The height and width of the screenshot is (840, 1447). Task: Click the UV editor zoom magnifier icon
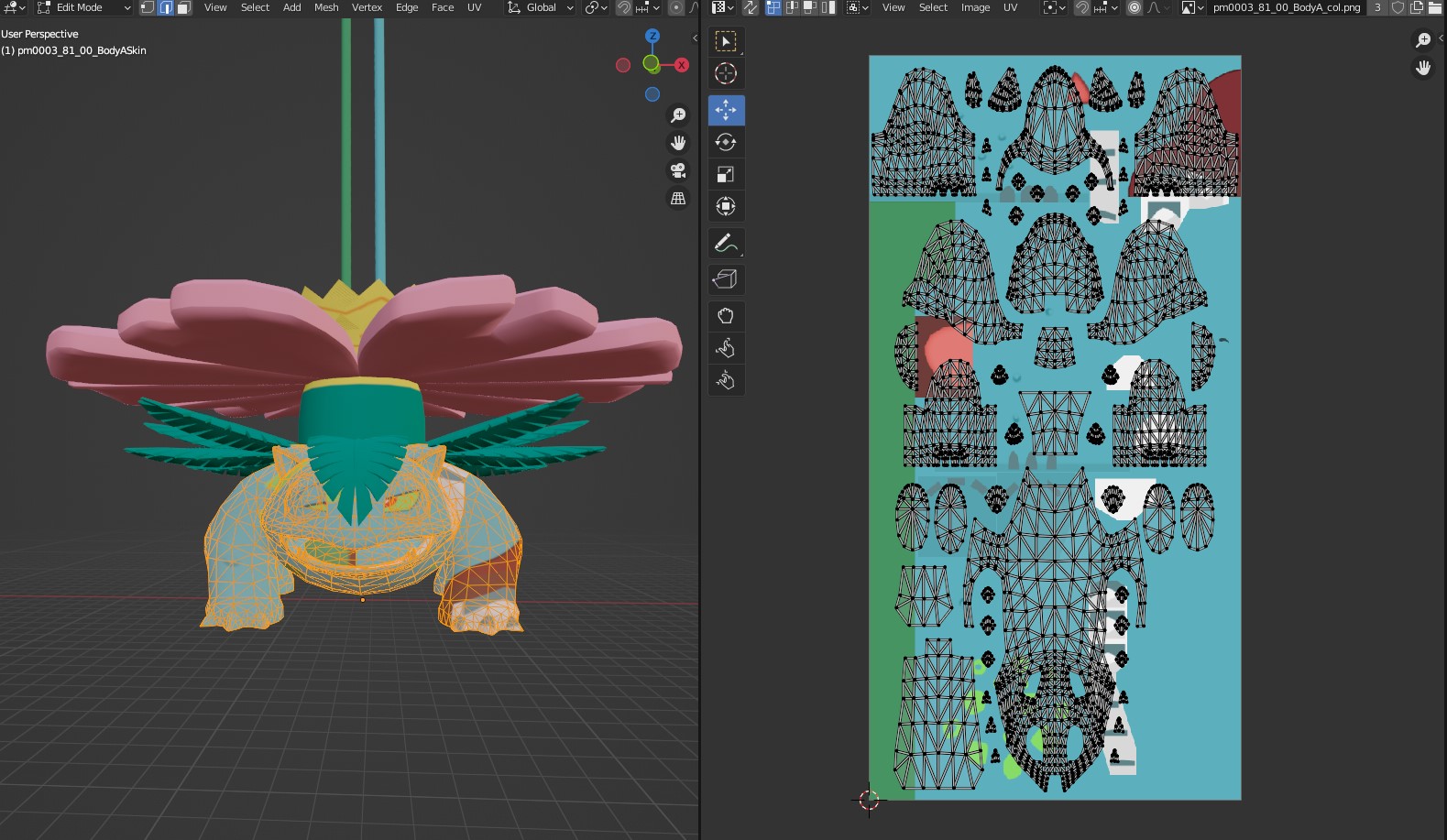click(1423, 40)
